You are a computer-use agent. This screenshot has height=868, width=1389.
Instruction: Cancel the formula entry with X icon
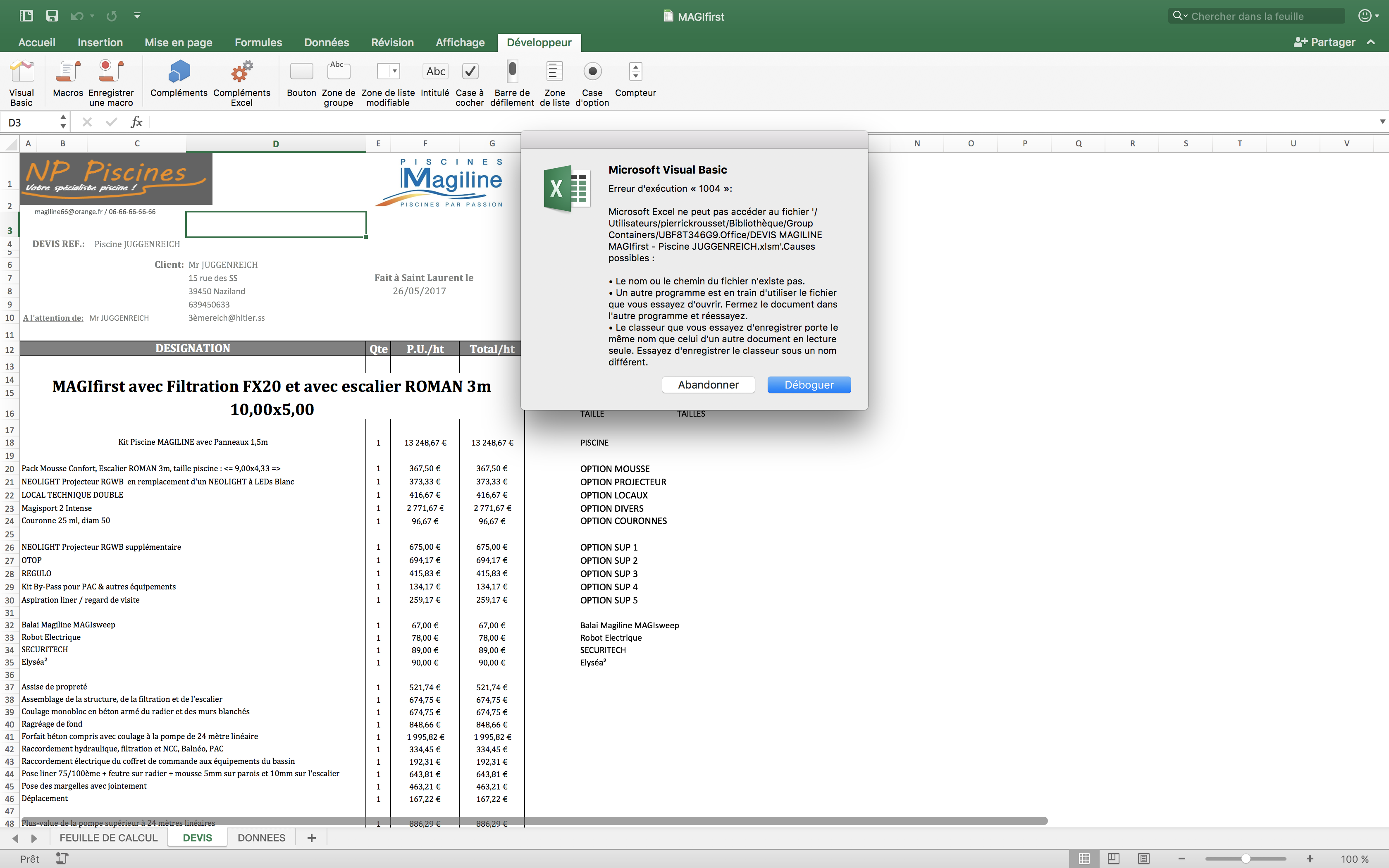(x=87, y=122)
